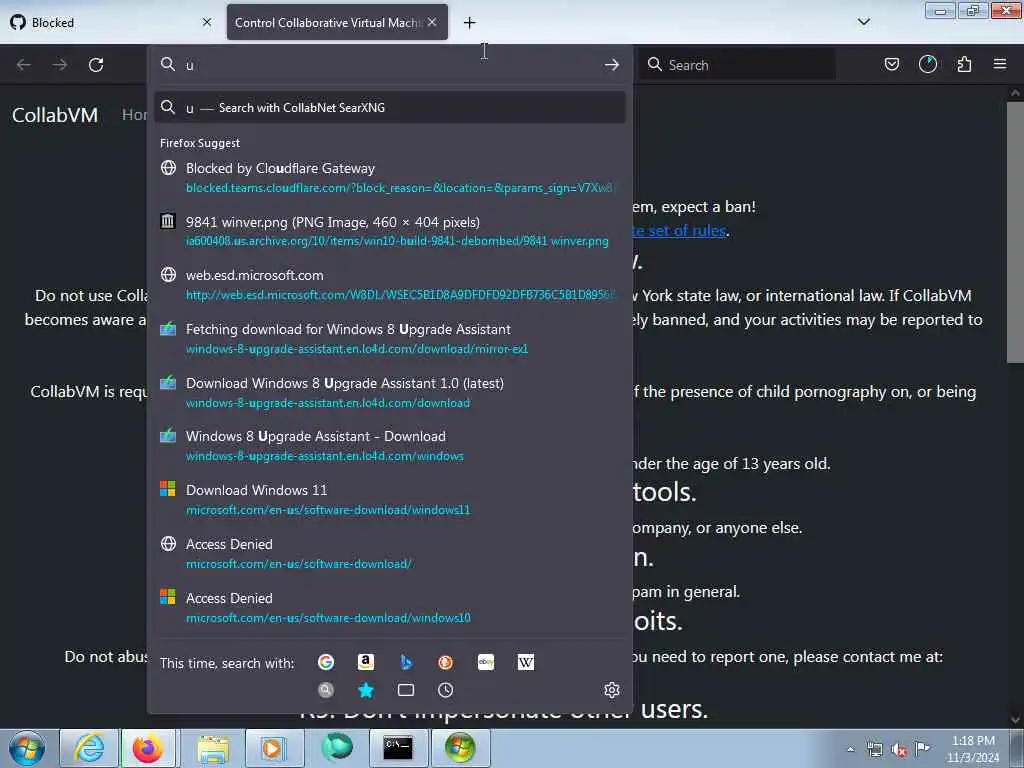Click the circular gauge toolbar icon

click(x=927, y=64)
